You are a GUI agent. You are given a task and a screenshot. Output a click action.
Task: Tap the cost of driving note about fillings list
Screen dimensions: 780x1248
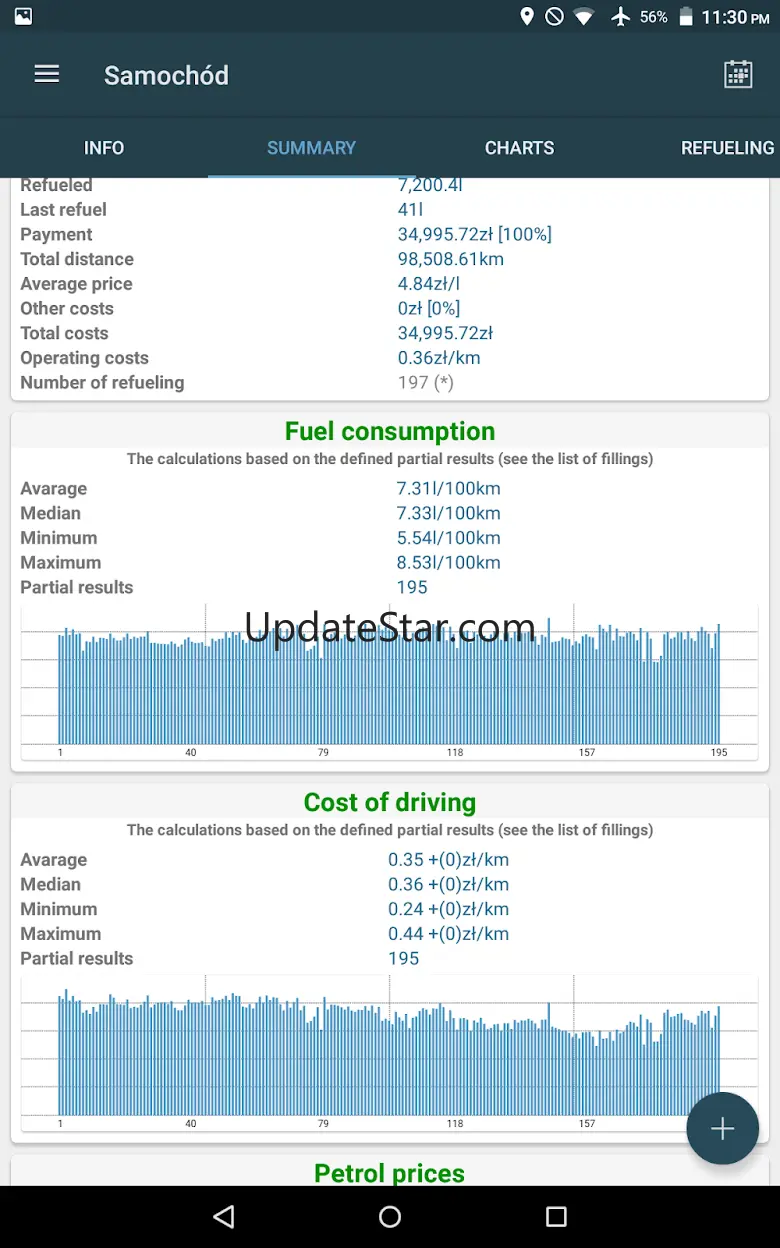coord(390,830)
